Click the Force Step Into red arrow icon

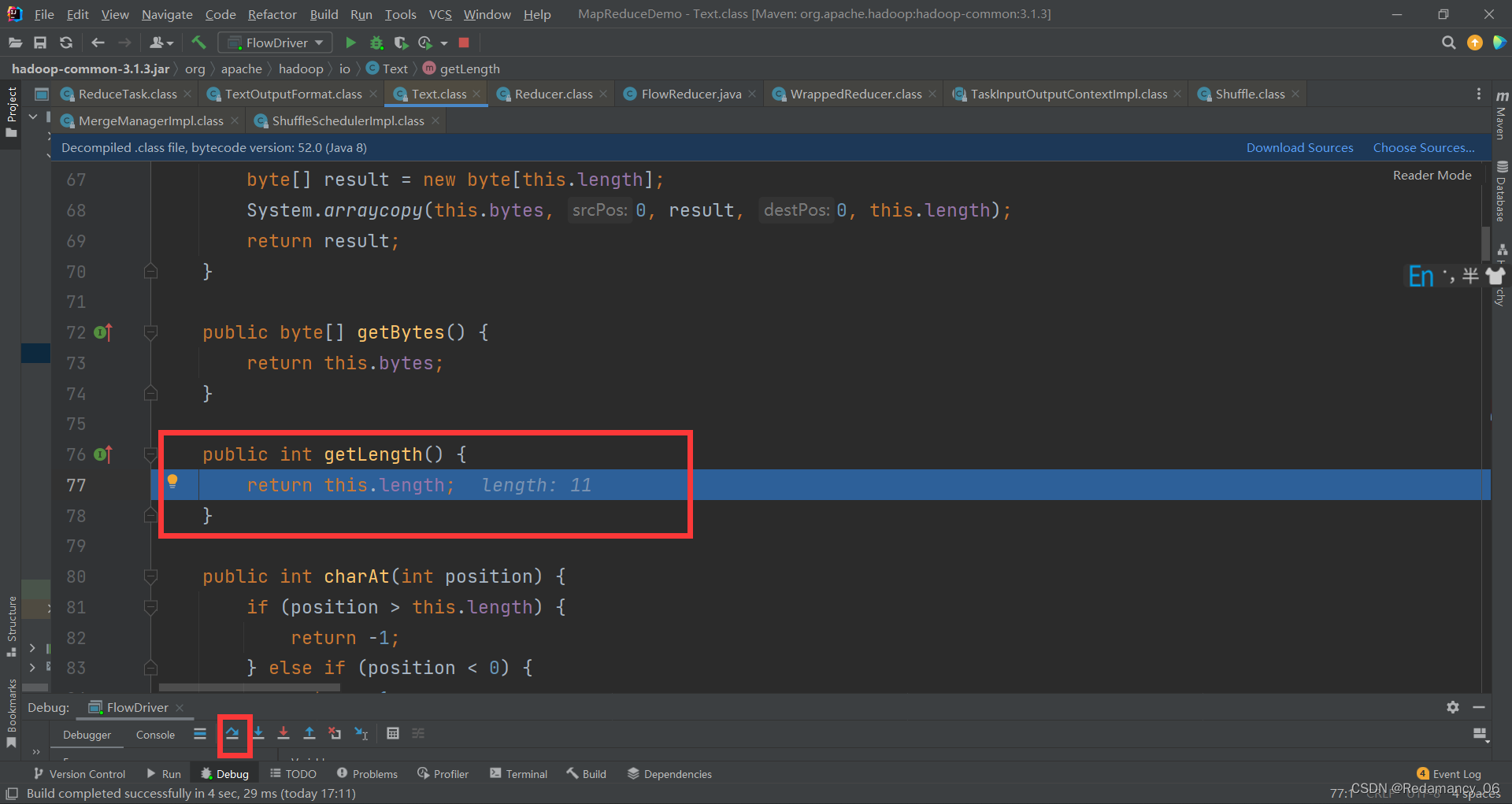283,734
